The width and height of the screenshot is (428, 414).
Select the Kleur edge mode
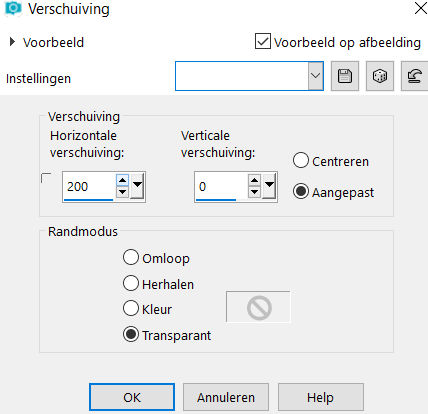131,308
